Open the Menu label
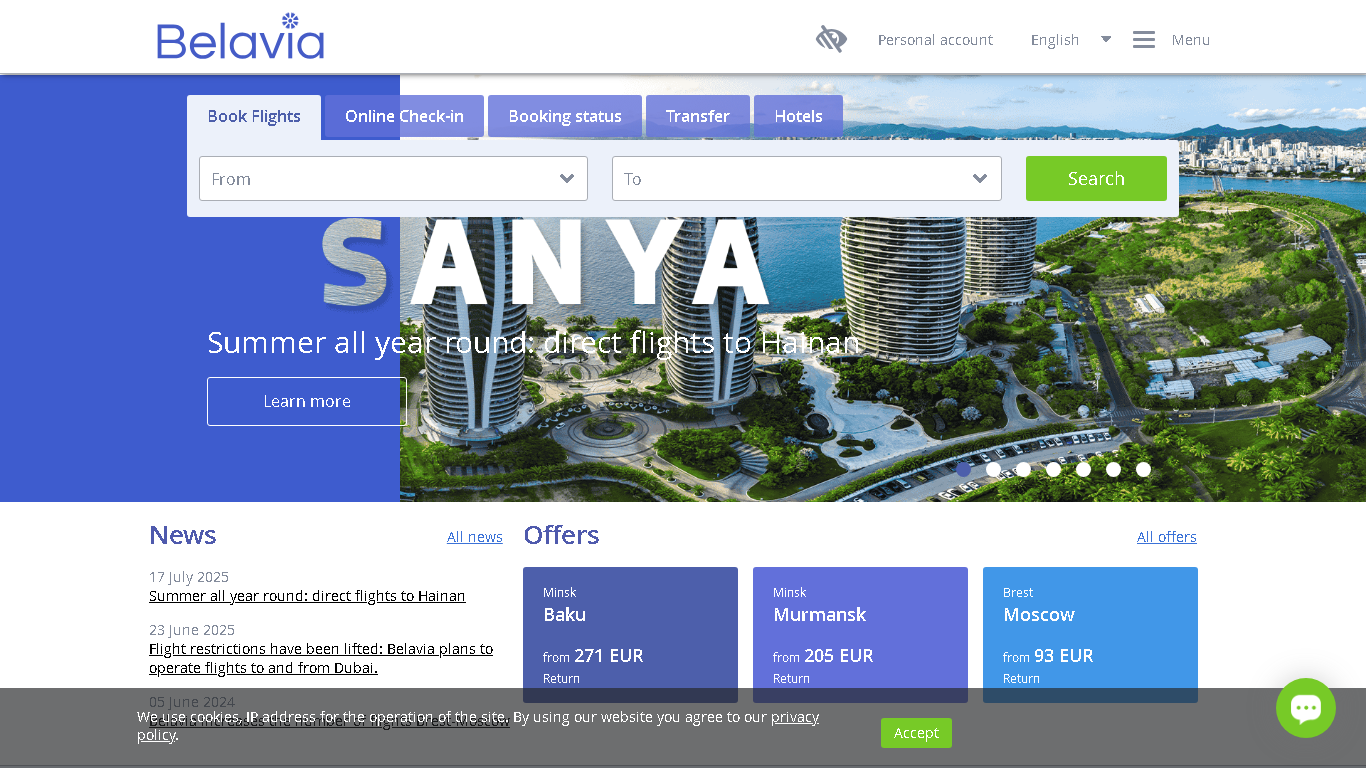Screen dimensions: 1366x768 tap(1191, 40)
